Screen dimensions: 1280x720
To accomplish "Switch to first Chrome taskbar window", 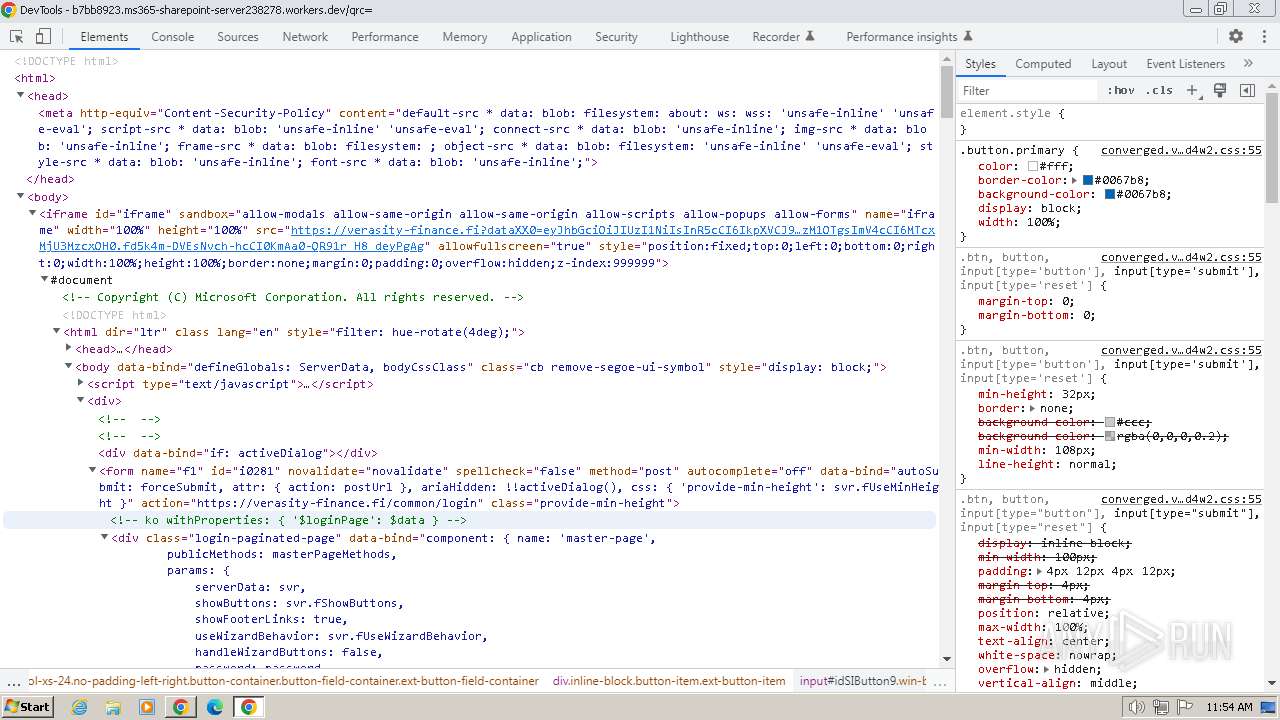I will [x=180, y=707].
